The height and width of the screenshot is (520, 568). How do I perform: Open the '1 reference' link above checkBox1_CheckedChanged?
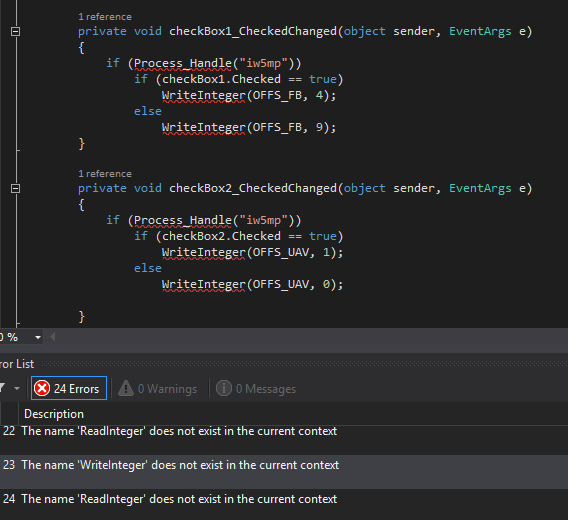(105, 17)
